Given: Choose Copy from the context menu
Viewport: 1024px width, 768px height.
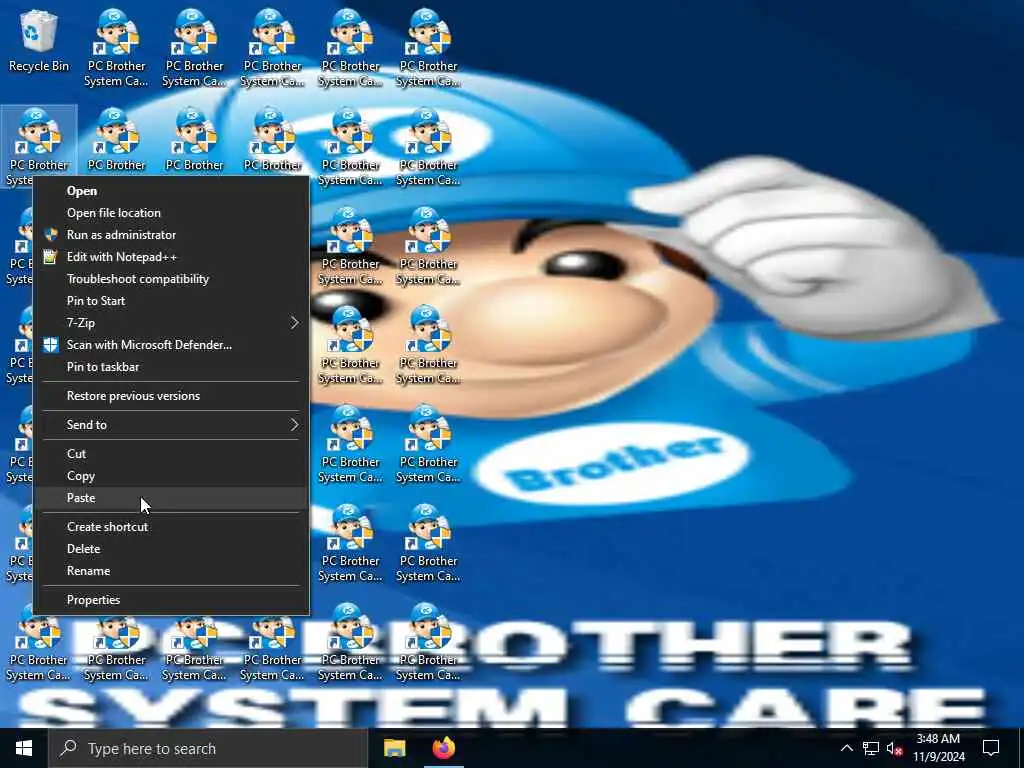Looking at the screenshot, I should pyautogui.click(x=170, y=476).
